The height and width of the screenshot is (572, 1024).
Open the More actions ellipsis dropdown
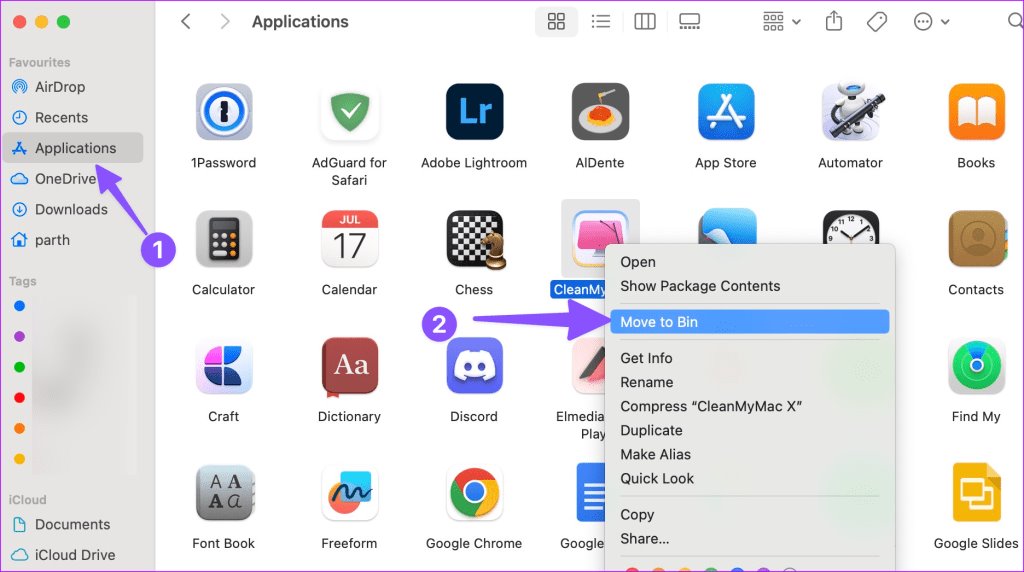coord(931,22)
